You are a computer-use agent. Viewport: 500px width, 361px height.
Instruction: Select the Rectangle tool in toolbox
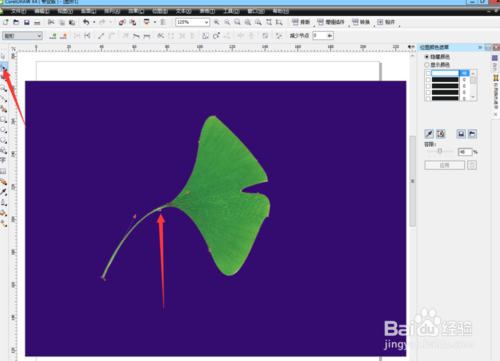3,119
